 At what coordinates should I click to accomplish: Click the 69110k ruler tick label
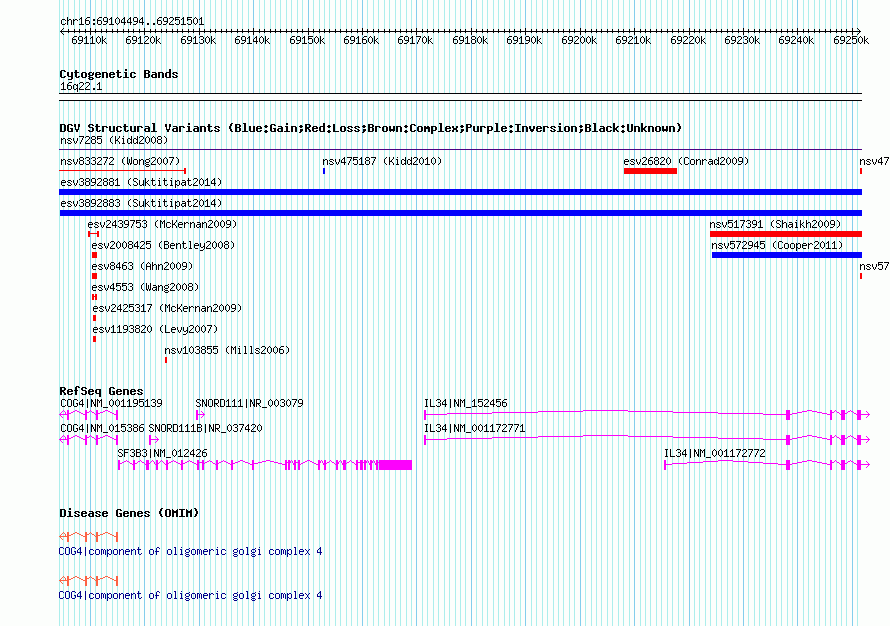click(89, 41)
